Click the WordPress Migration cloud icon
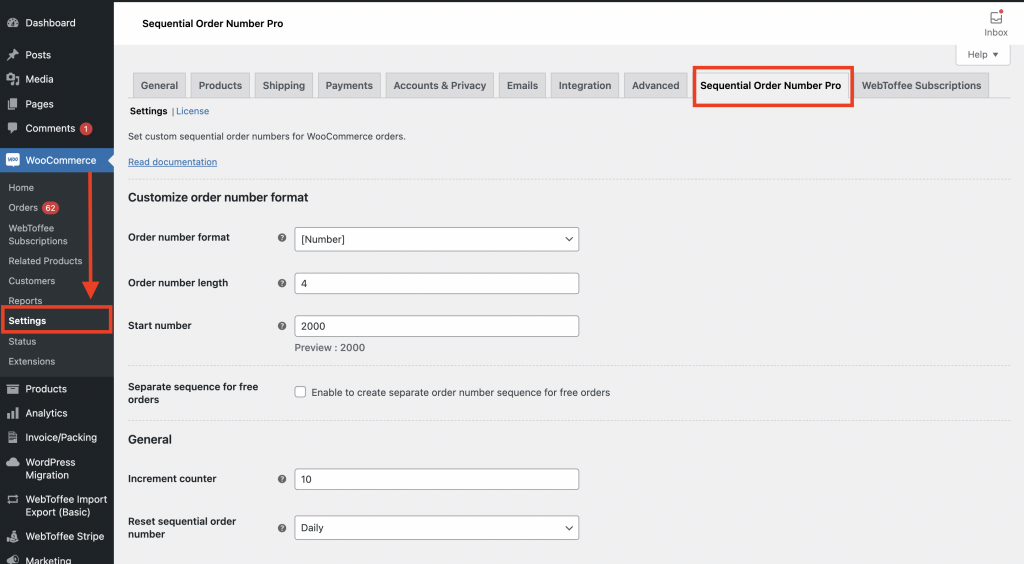 click(12, 462)
